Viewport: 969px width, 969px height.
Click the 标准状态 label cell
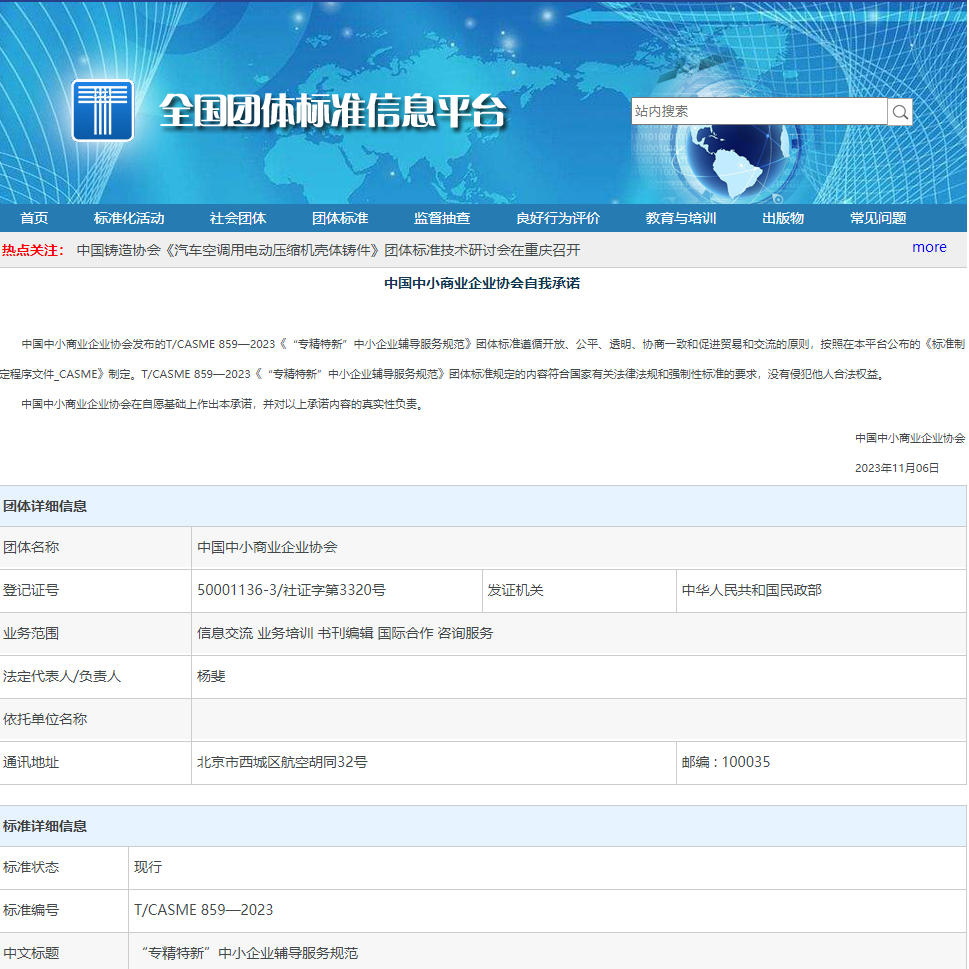pyautogui.click(x=64, y=868)
